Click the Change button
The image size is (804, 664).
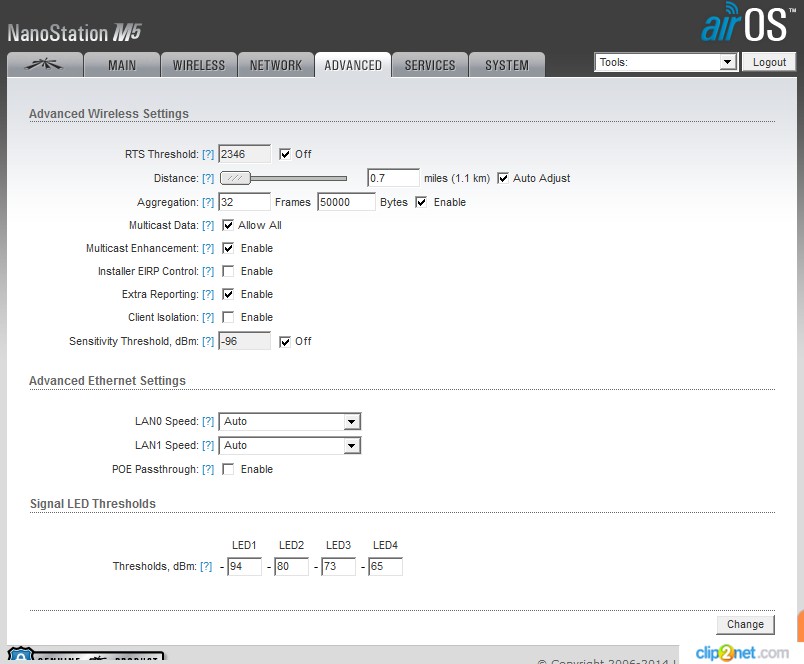(x=746, y=625)
